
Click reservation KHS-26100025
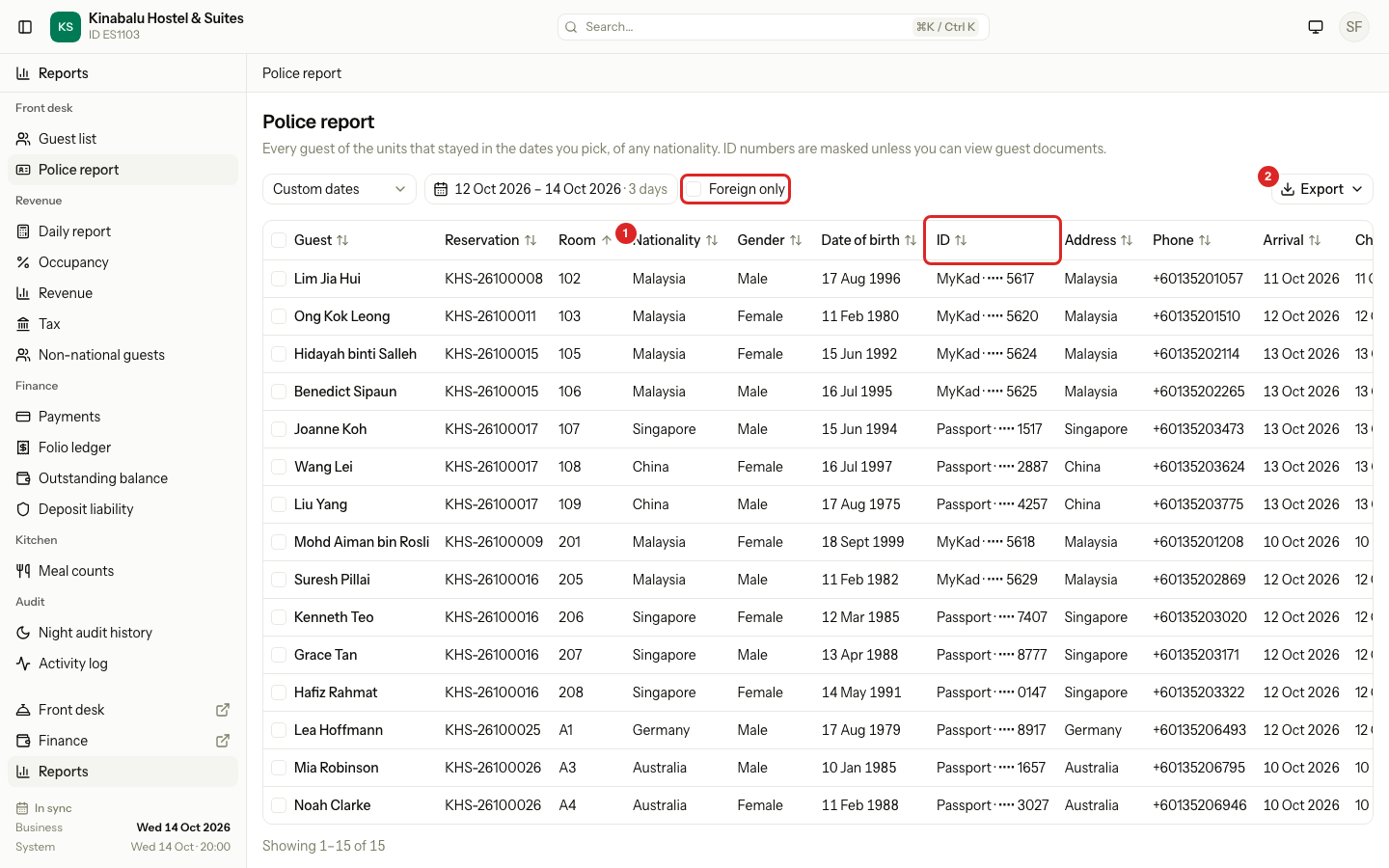click(493, 730)
